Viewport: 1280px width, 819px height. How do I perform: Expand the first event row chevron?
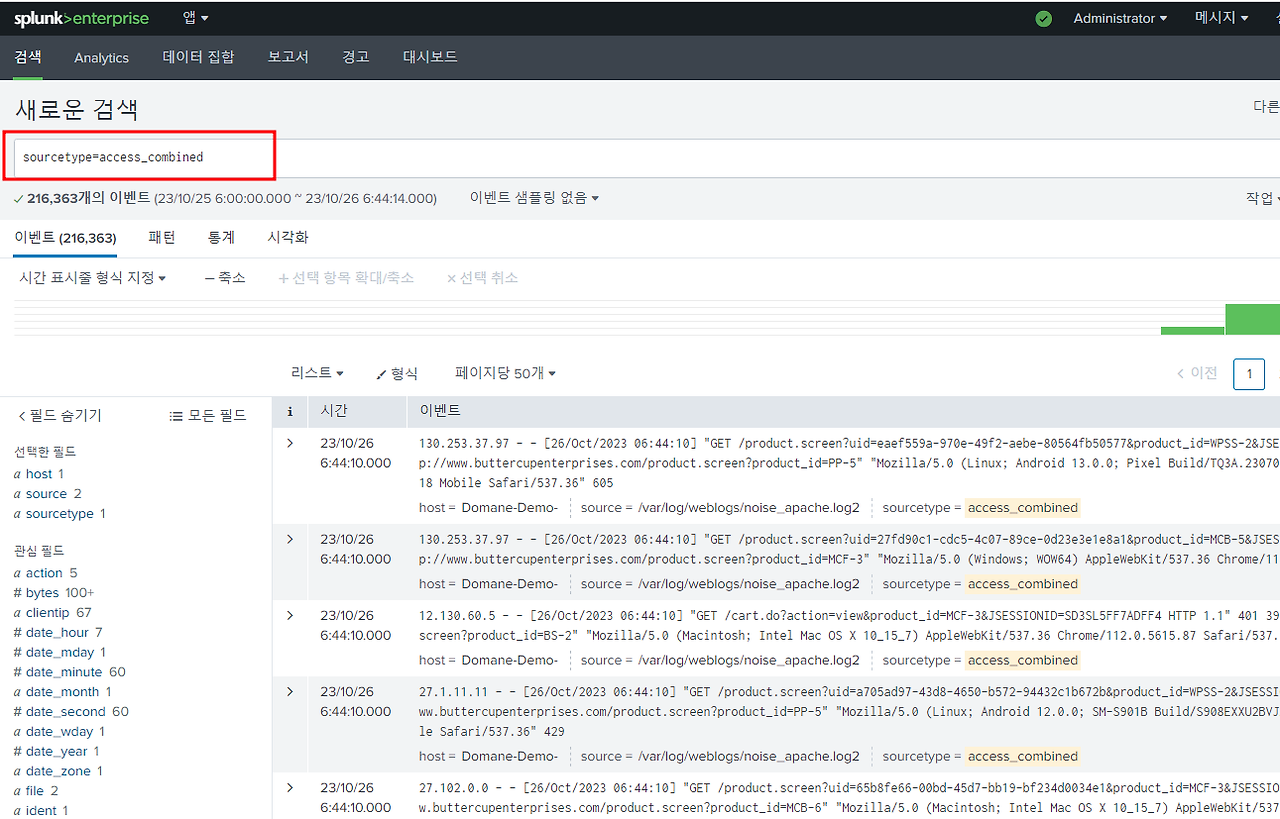(x=290, y=443)
